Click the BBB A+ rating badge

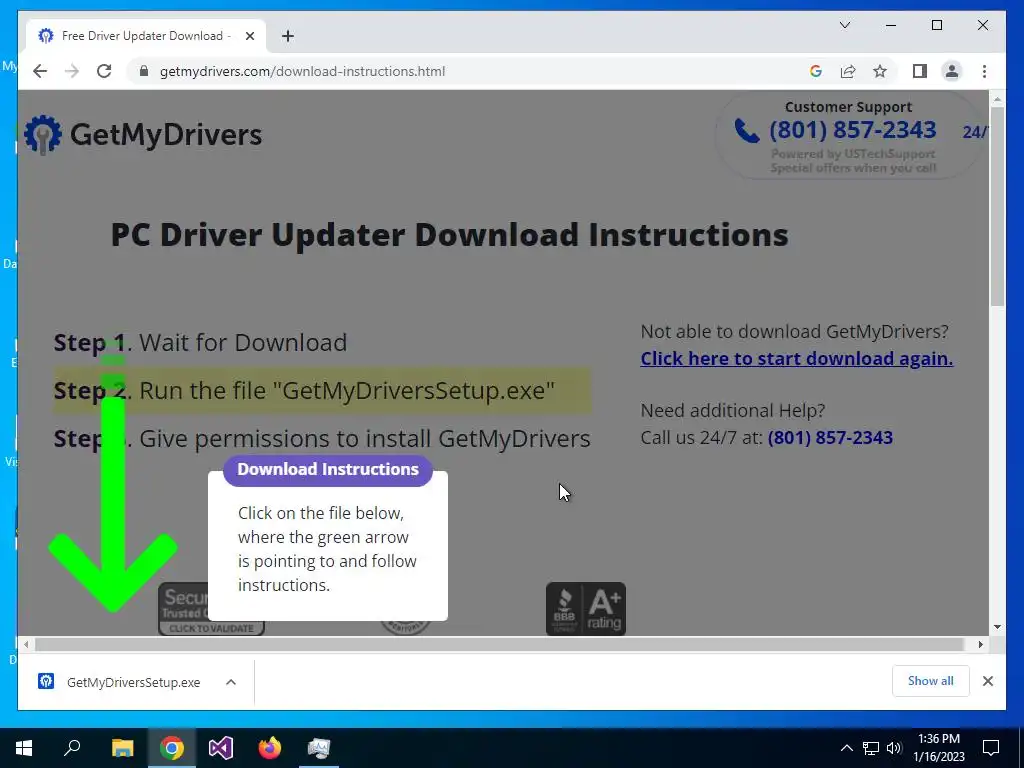click(x=586, y=609)
